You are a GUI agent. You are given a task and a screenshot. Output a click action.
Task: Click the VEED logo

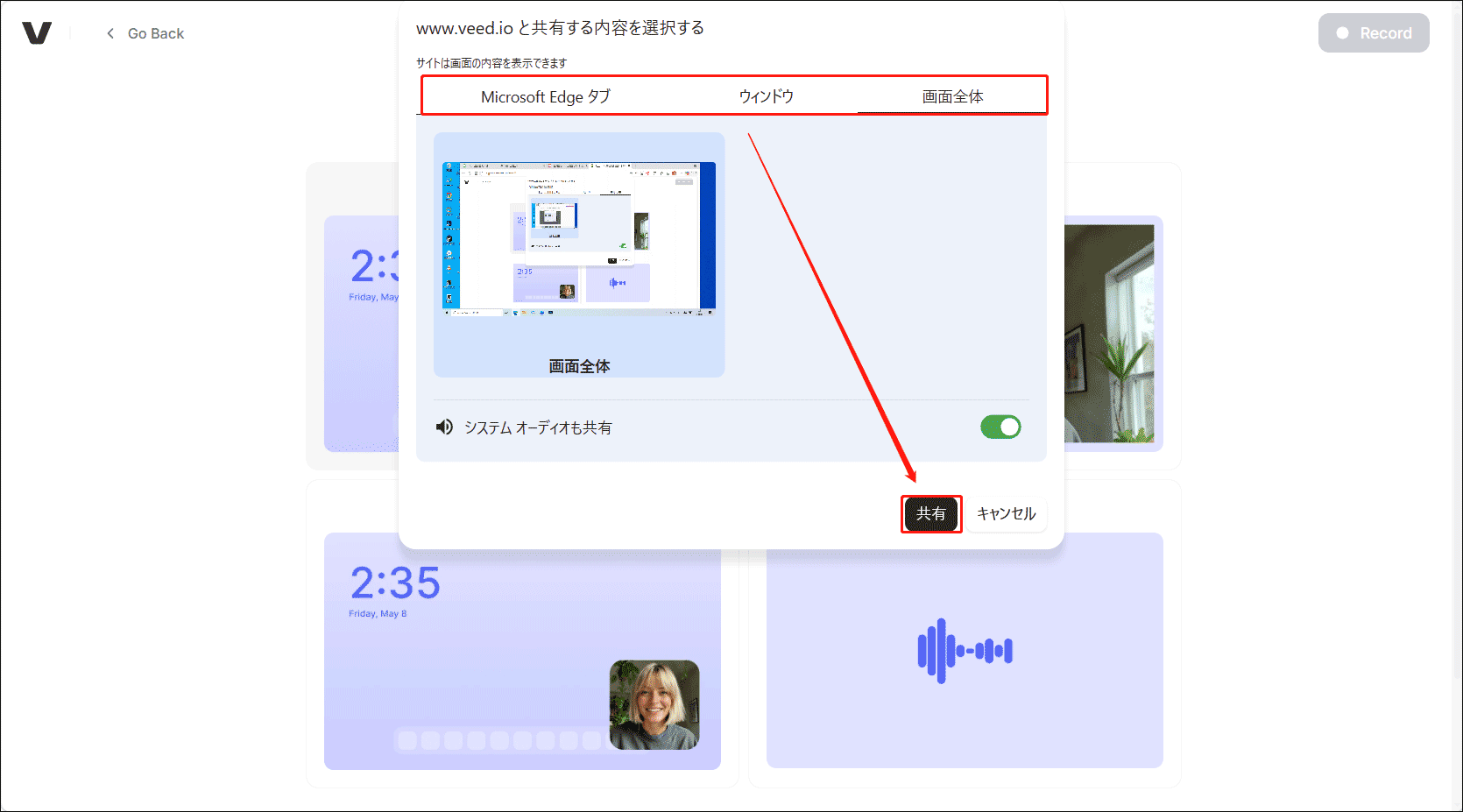click(38, 32)
